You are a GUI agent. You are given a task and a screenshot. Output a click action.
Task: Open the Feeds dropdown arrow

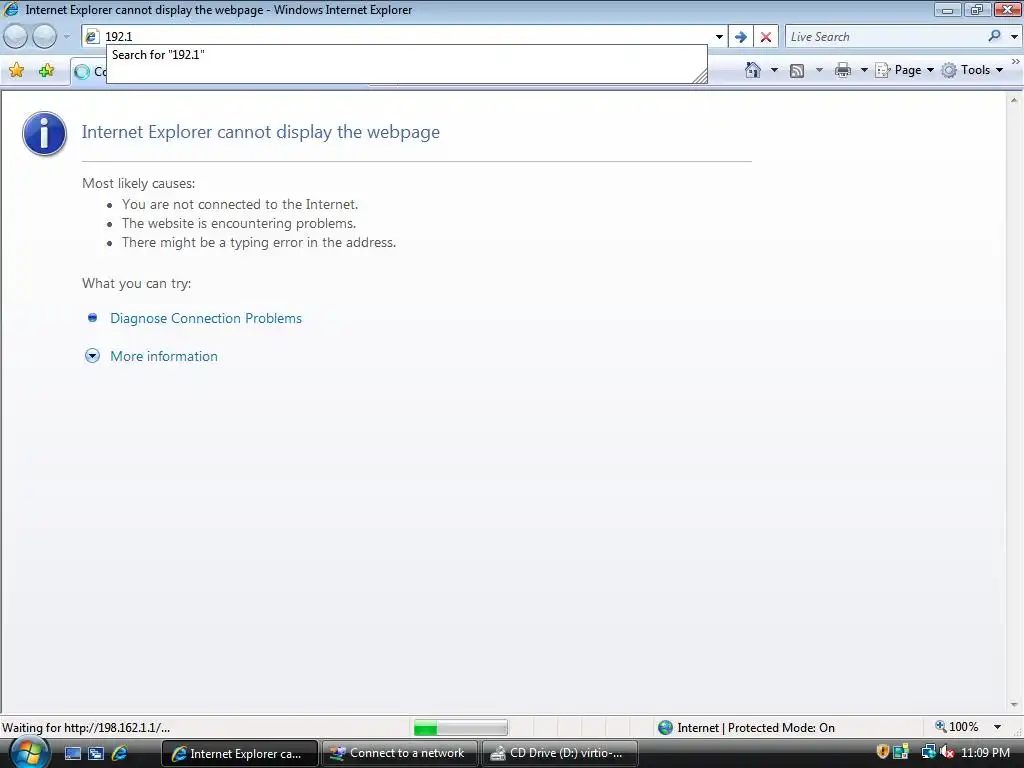[819, 70]
